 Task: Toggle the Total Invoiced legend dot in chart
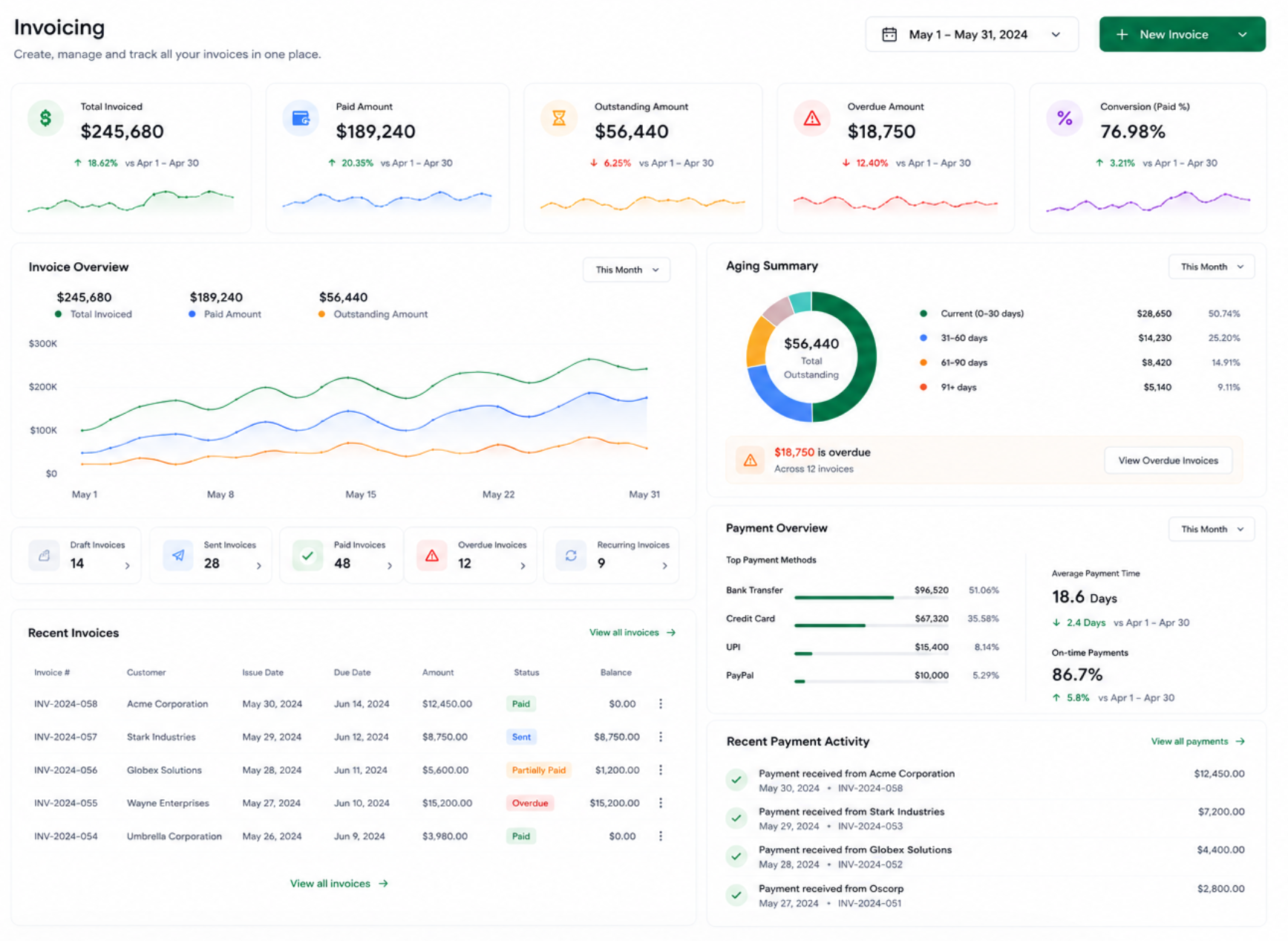(x=59, y=314)
